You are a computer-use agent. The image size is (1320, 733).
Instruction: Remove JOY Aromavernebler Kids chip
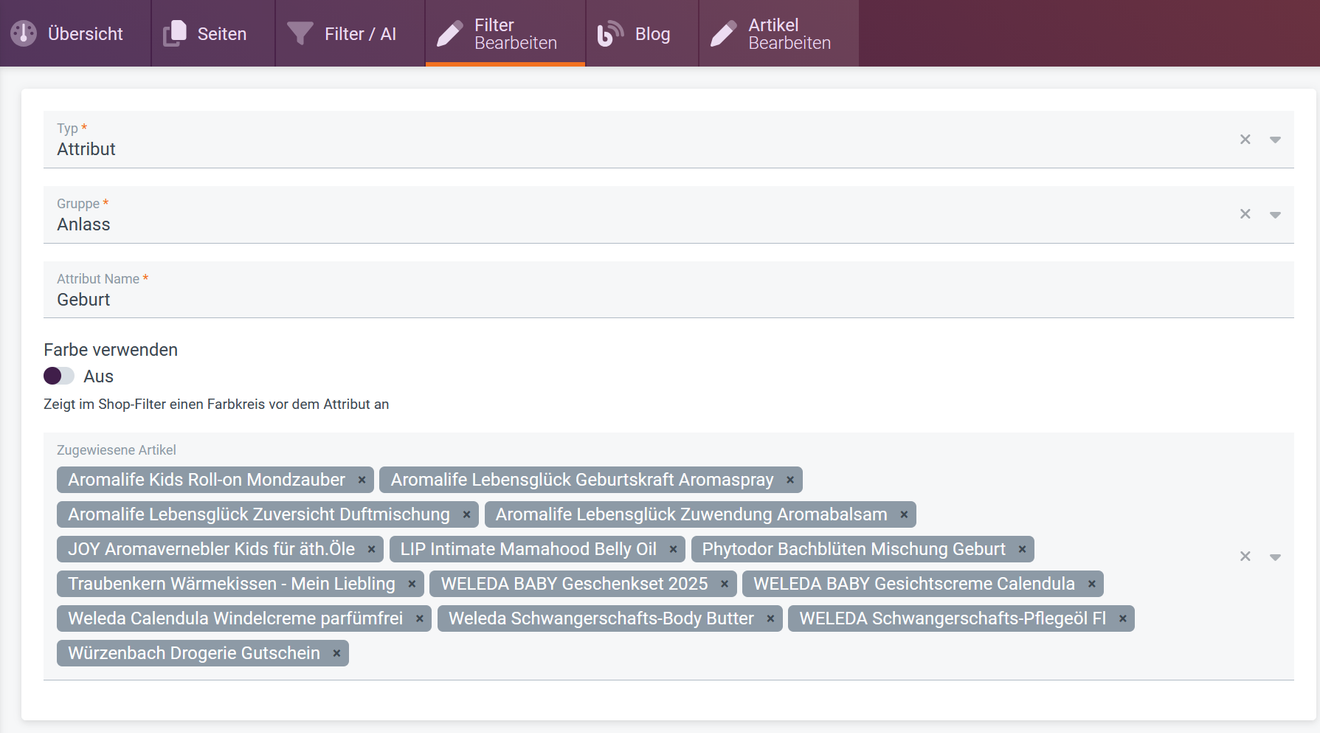tap(371, 549)
